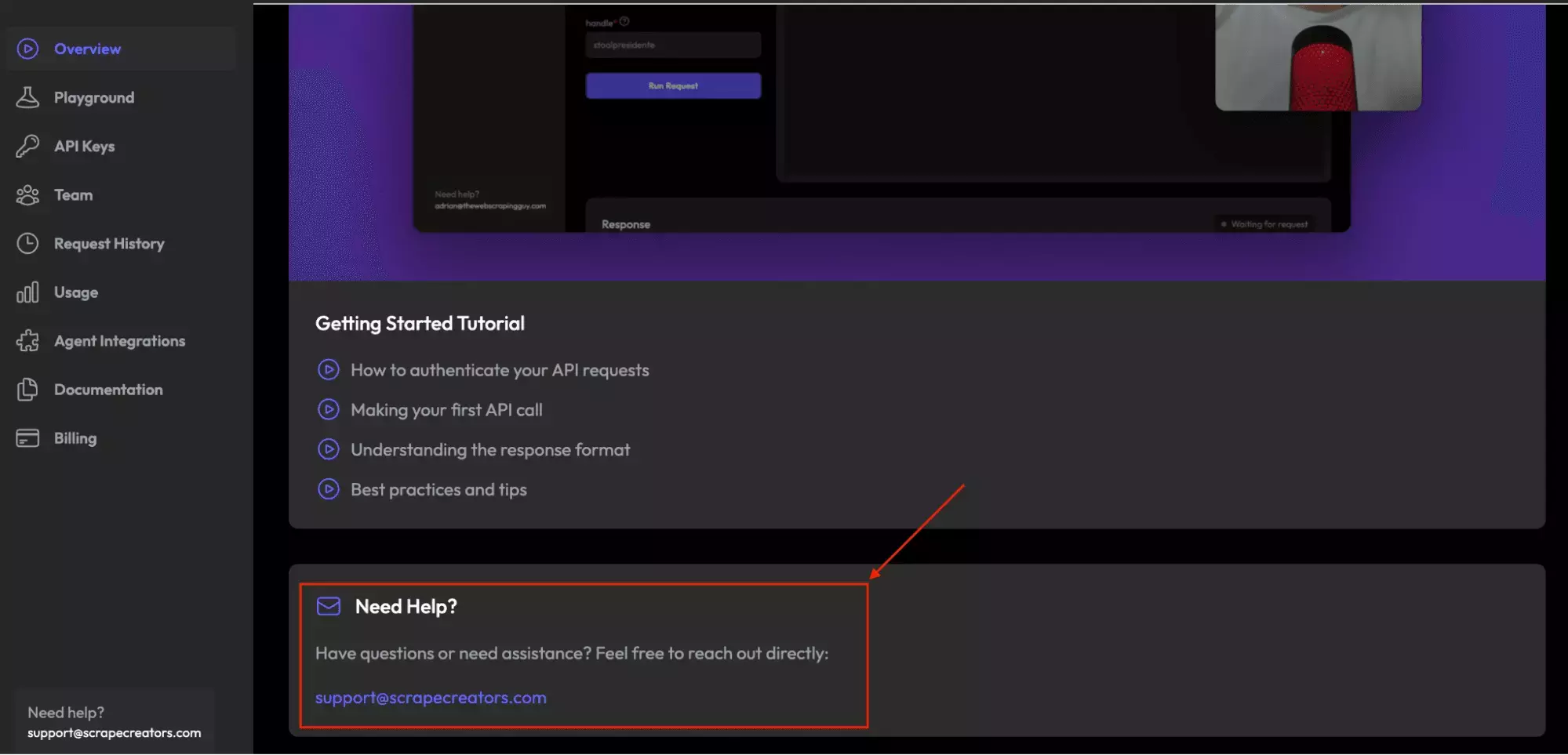Screen dimensions: 1568x755
Task: Click the 'Need Help?' card heading
Action: coord(406,607)
